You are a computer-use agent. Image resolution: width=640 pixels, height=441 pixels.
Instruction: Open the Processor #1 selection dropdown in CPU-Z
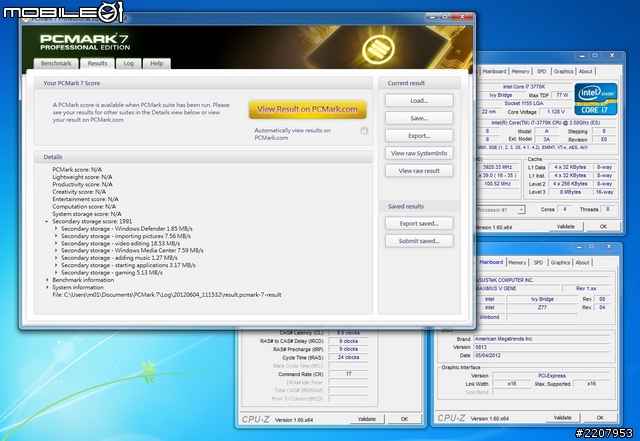(521, 210)
